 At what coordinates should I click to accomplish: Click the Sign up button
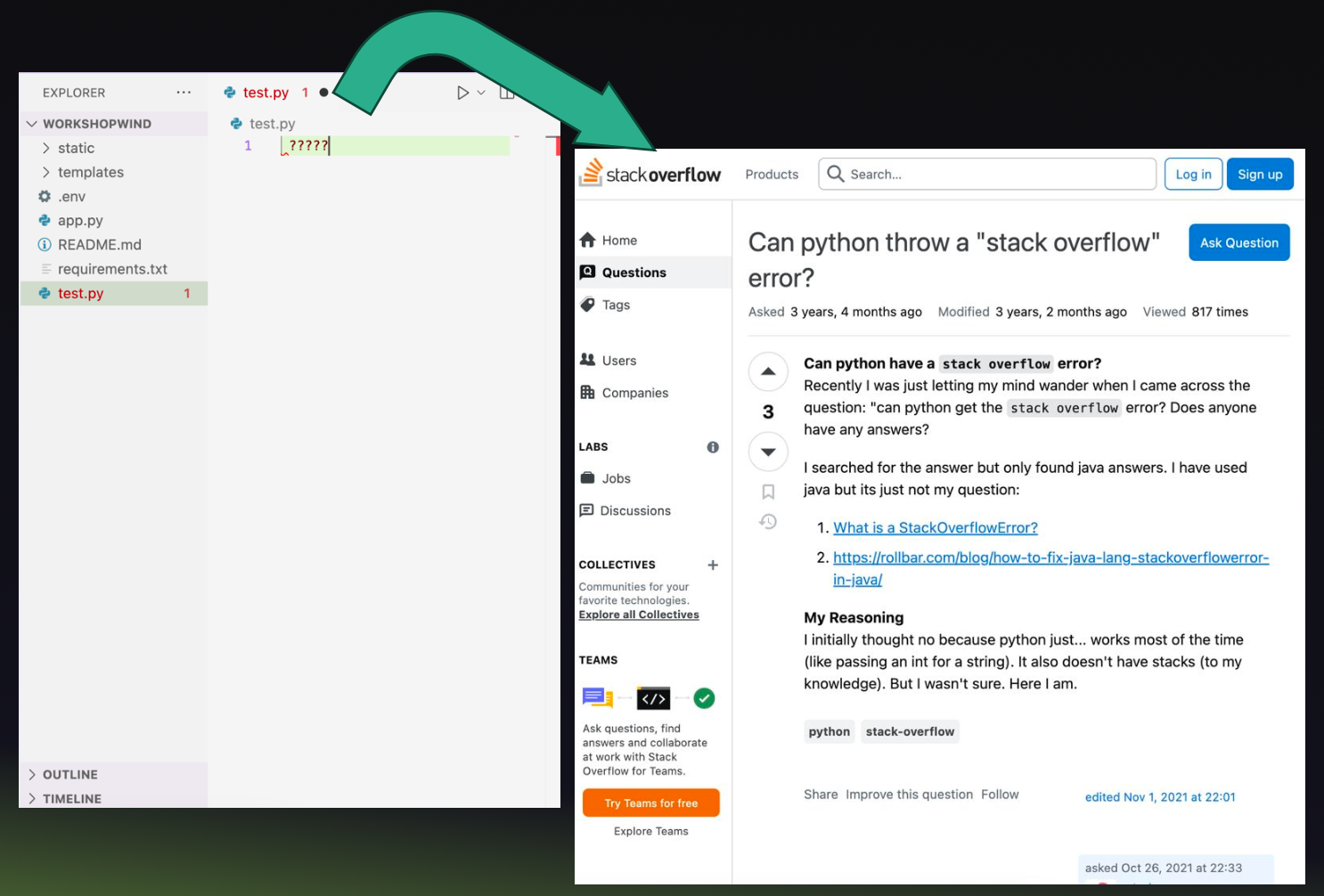pyautogui.click(x=1260, y=175)
